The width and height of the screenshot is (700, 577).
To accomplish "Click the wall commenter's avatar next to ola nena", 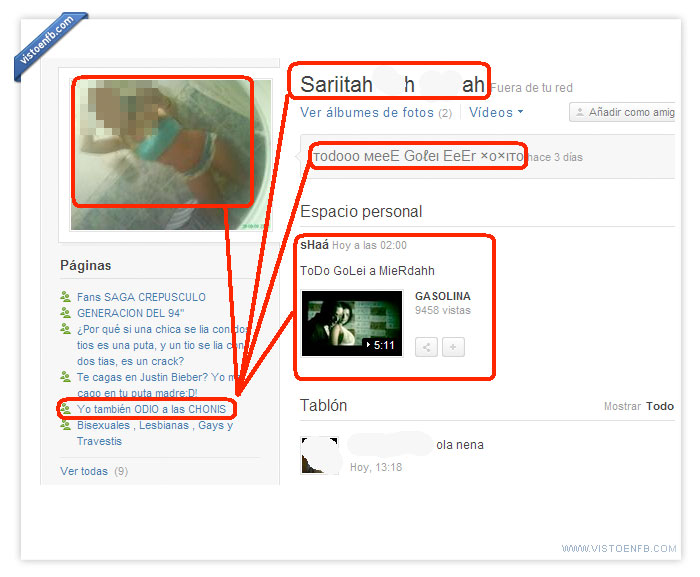I will click(319, 454).
